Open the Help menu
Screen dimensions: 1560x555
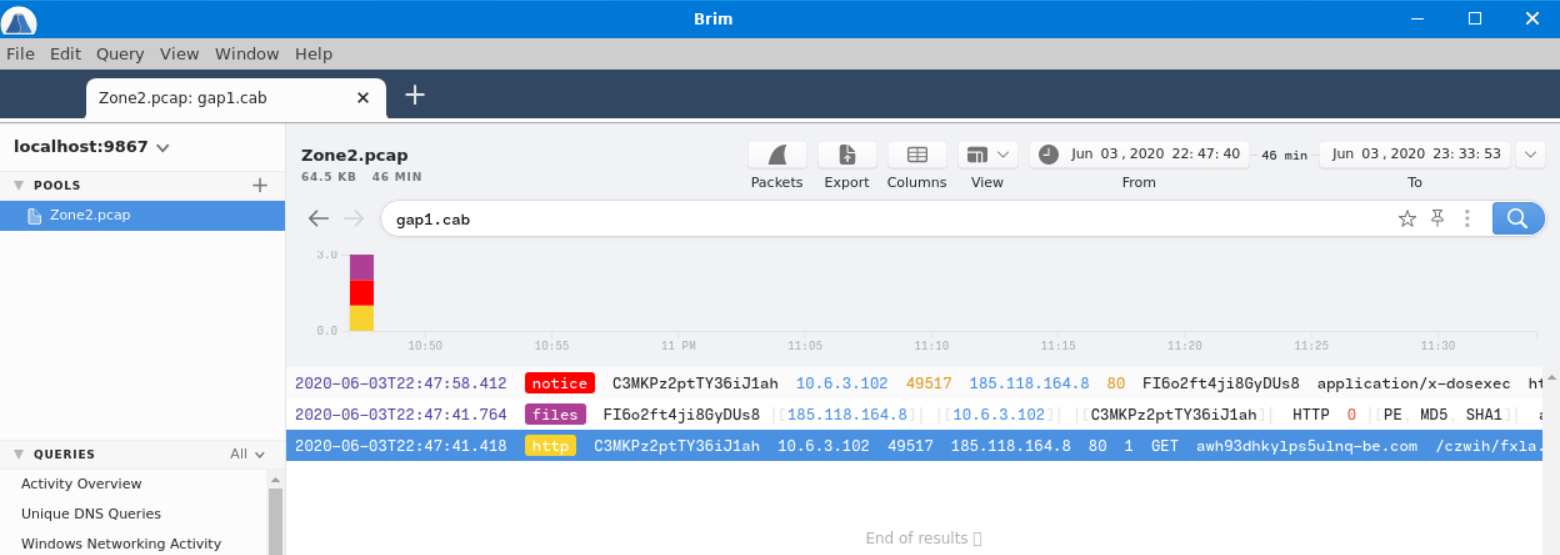(x=313, y=54)
